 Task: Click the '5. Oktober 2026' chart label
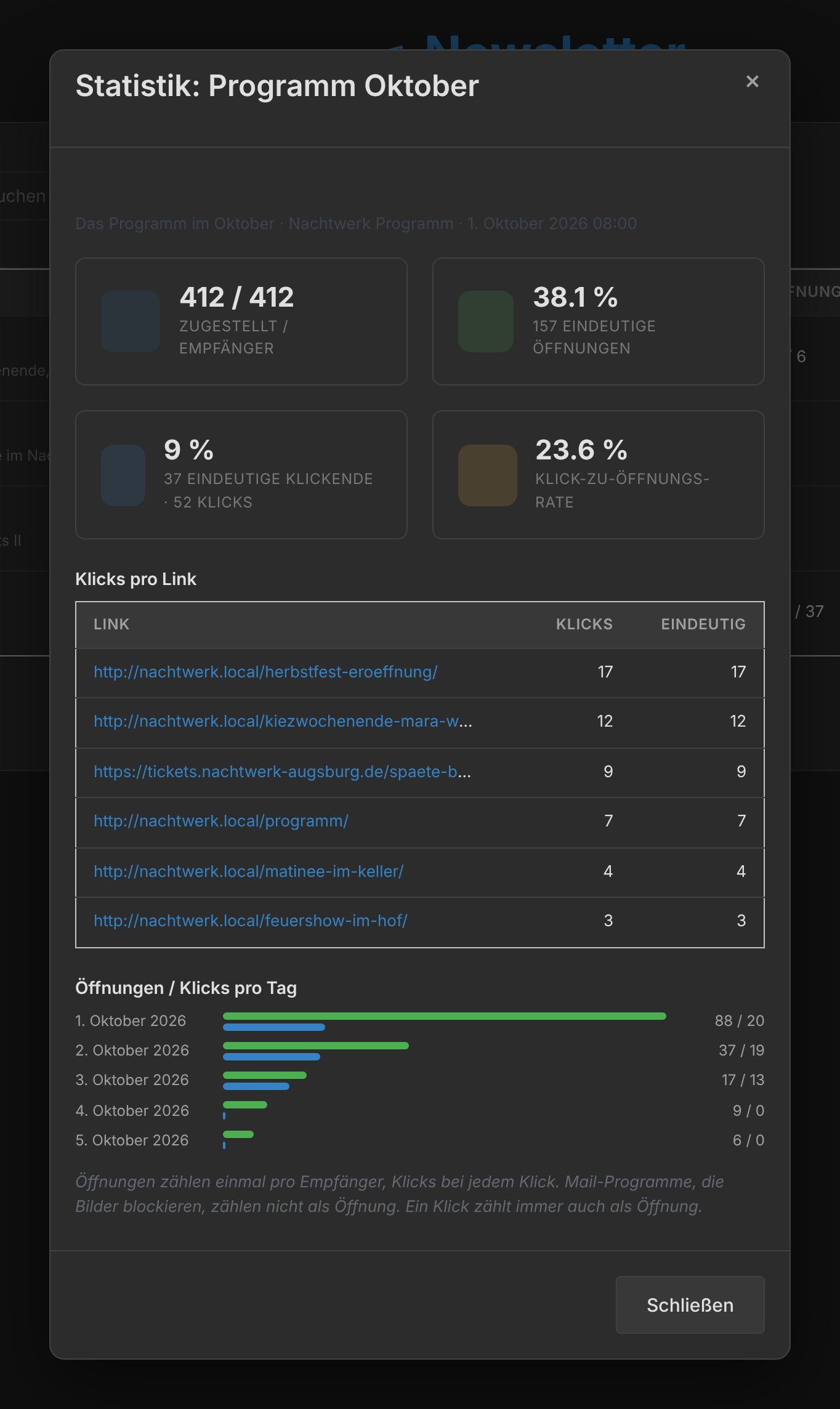(132, 1140)
